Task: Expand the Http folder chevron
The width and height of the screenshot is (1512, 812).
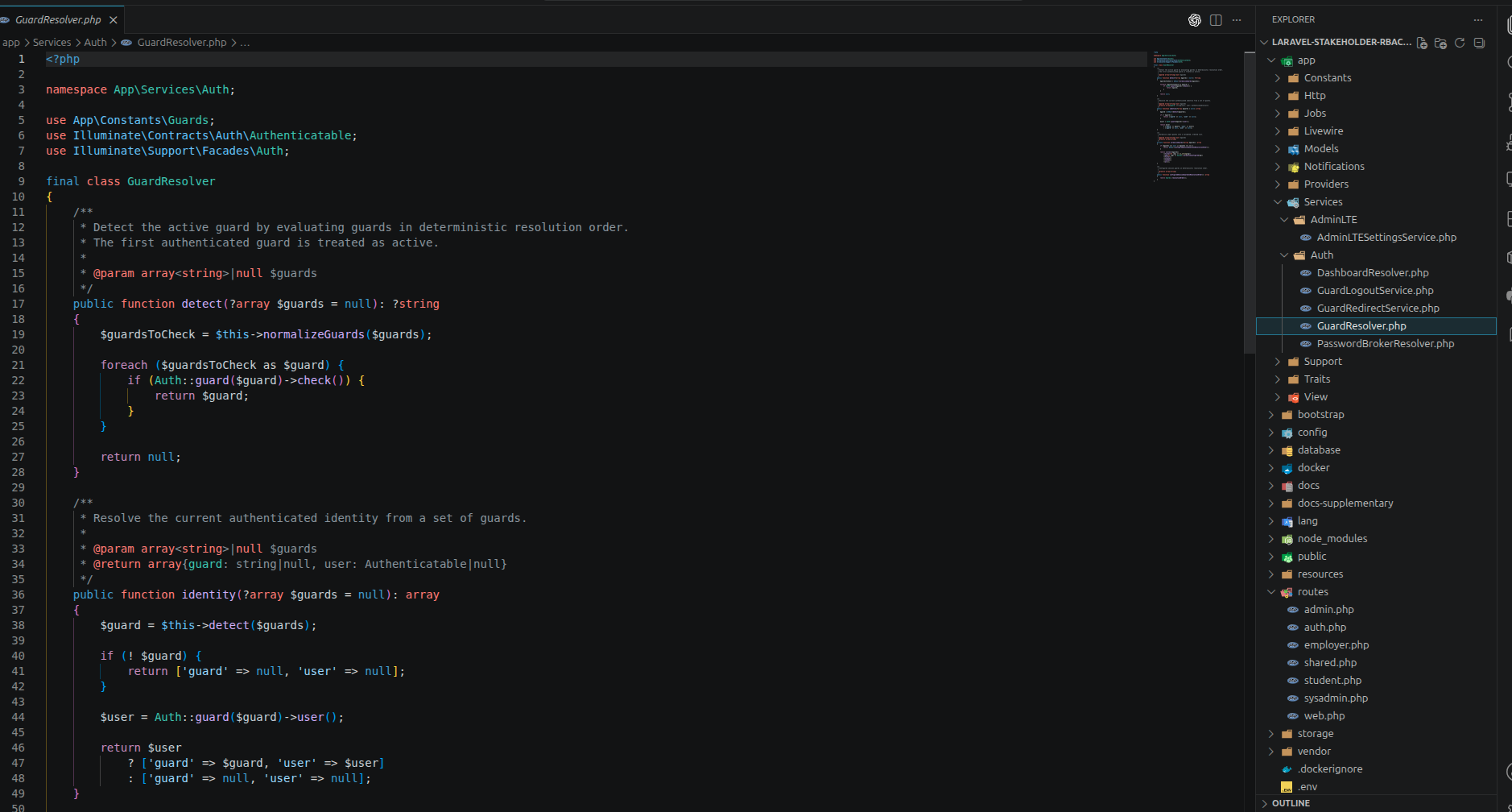Action: 1278,96
